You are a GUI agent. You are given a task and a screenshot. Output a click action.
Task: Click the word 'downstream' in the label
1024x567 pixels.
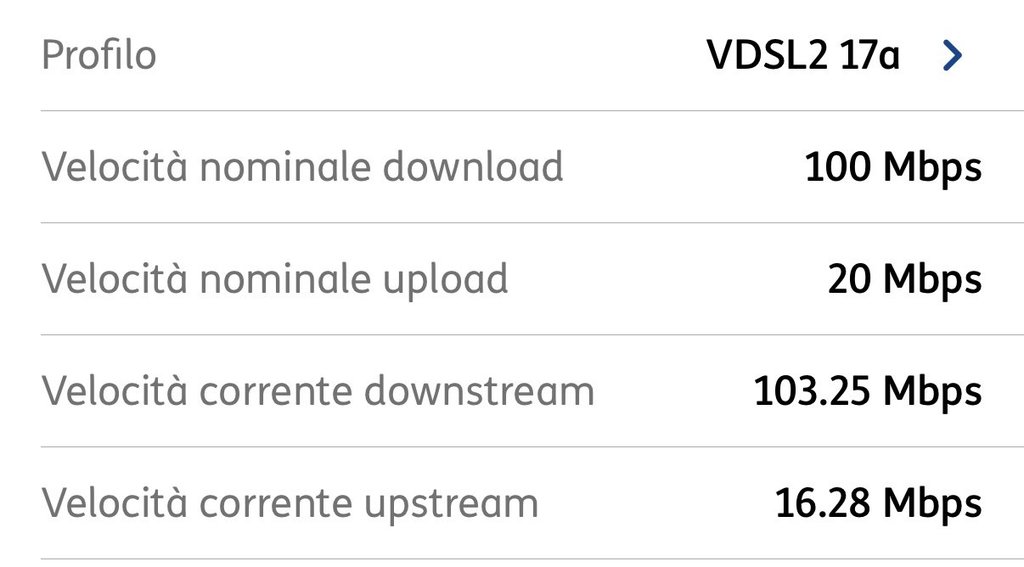[479, 391]
